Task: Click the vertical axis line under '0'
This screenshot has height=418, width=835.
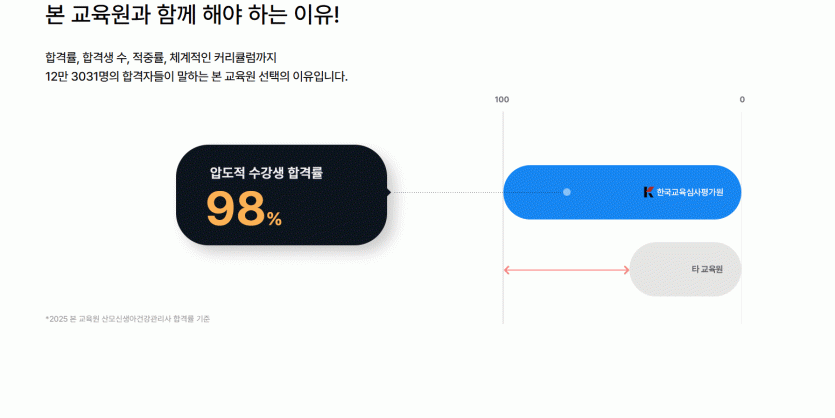Action: coord(742,140)
